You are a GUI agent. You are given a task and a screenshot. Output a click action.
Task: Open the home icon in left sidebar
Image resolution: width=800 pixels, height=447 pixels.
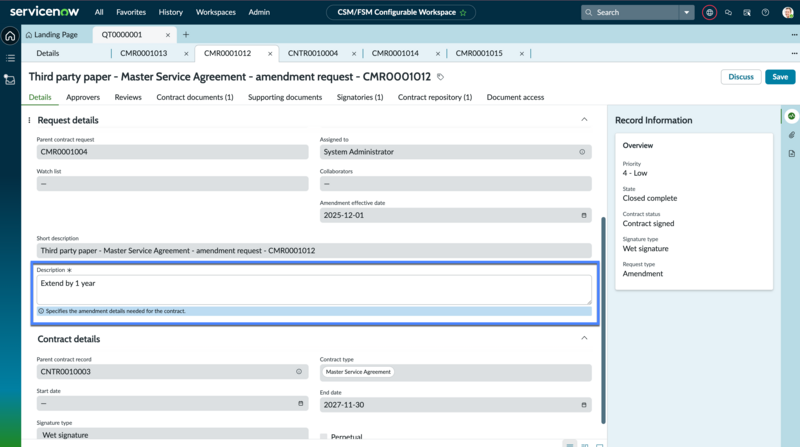pos(10,36)
